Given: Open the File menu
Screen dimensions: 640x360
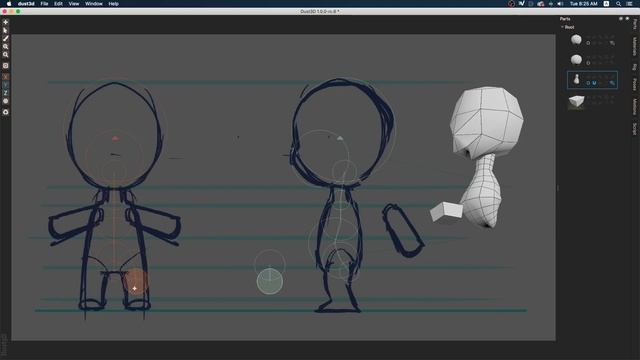Looking at the screenshot, I should (x=44, y=4).
